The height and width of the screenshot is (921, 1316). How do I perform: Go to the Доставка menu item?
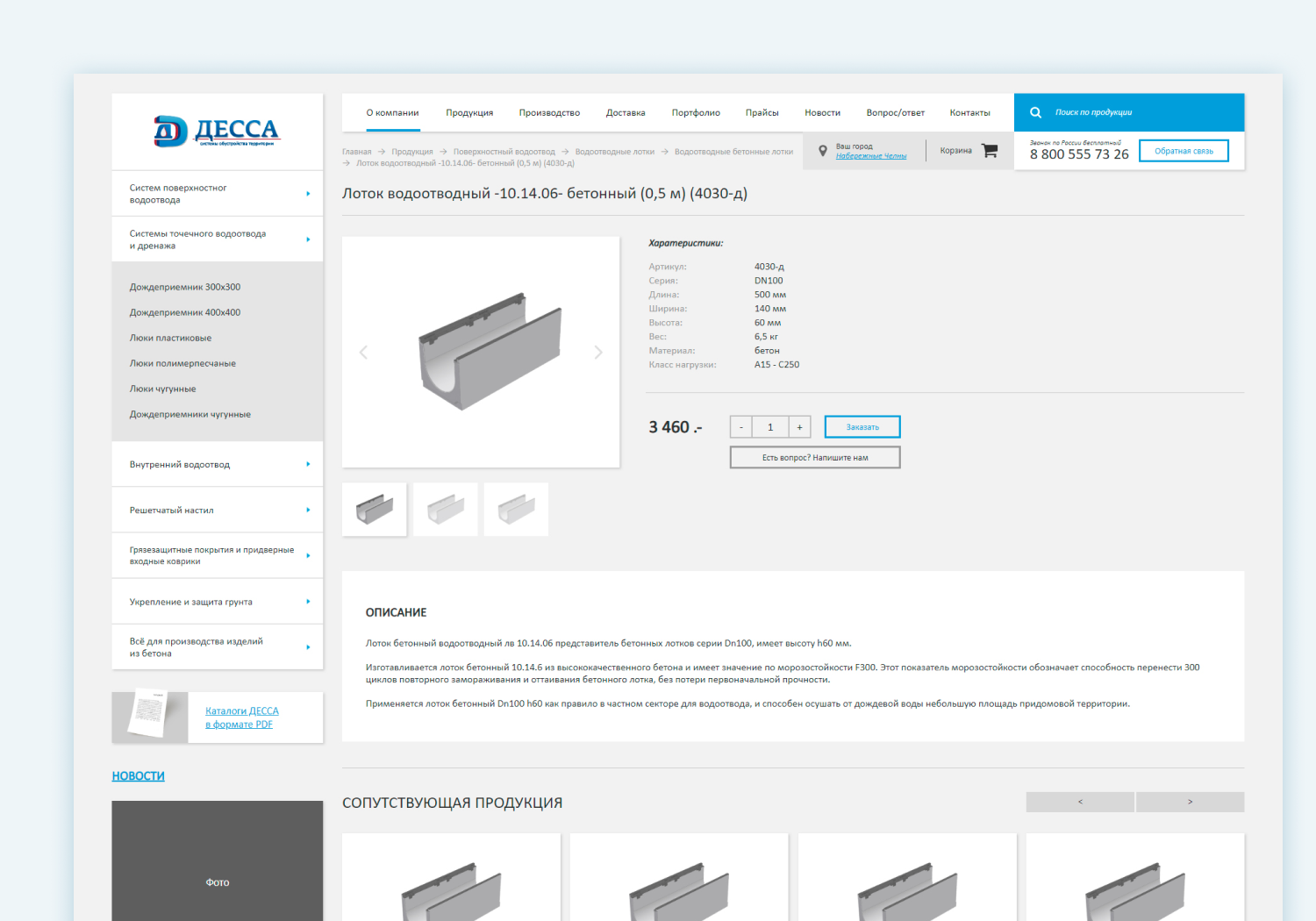[x=625, y=113]
